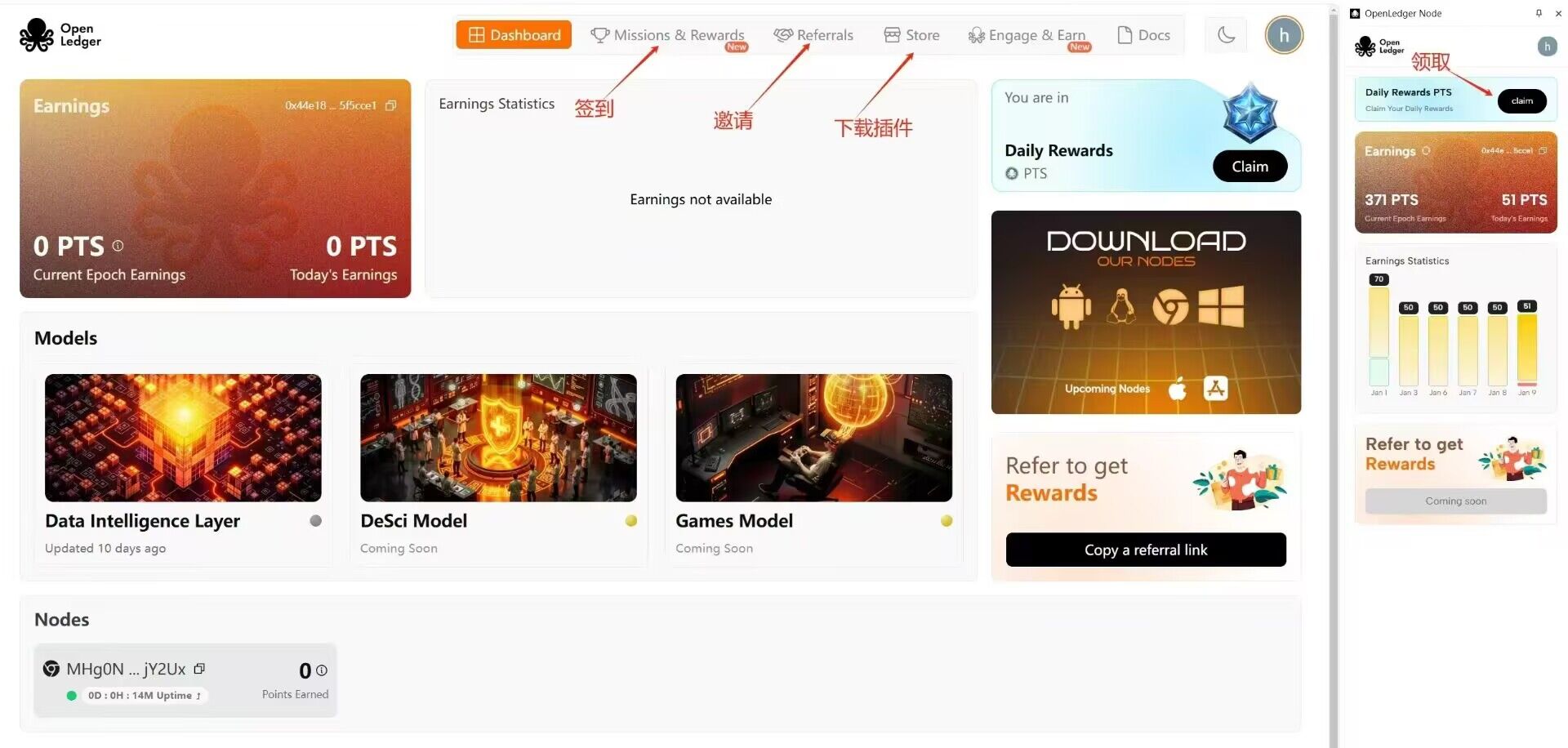Go to the Store tab
Image resolution: width=1568 pixels, height=748 pixels.
[911, 35]
